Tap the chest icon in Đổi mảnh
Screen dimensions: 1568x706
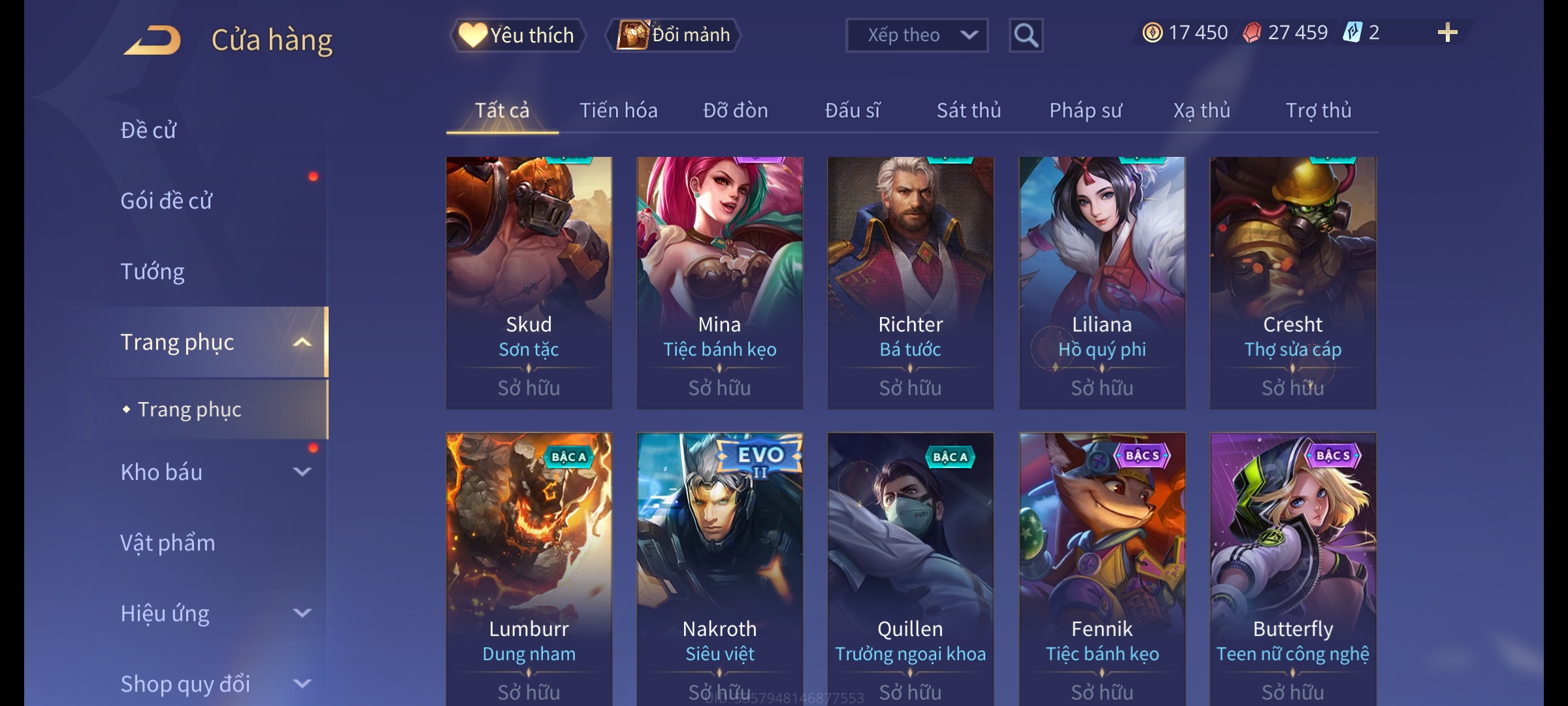click(632, 35)
